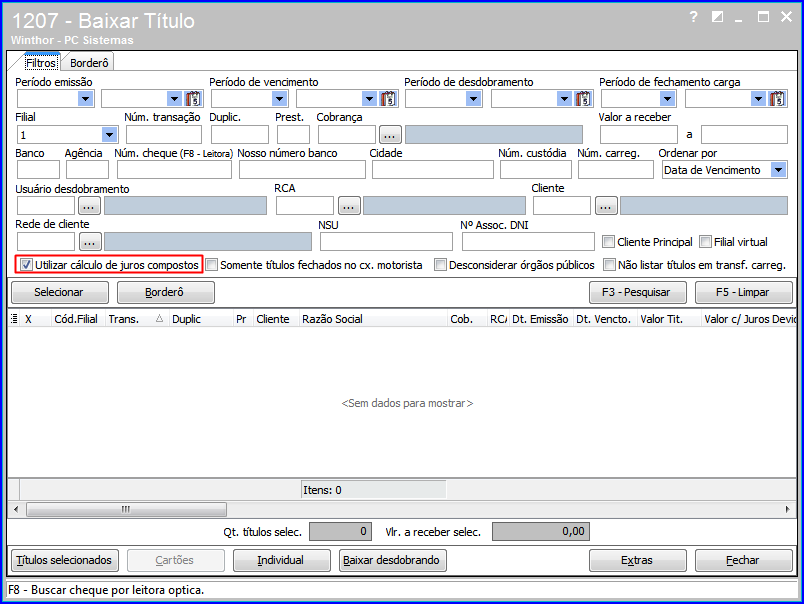Image resolution: width=804 pixels, height=604 pixels.
Task: Open calendar icon for Período de fechamento carga
Action: [777, 98]
